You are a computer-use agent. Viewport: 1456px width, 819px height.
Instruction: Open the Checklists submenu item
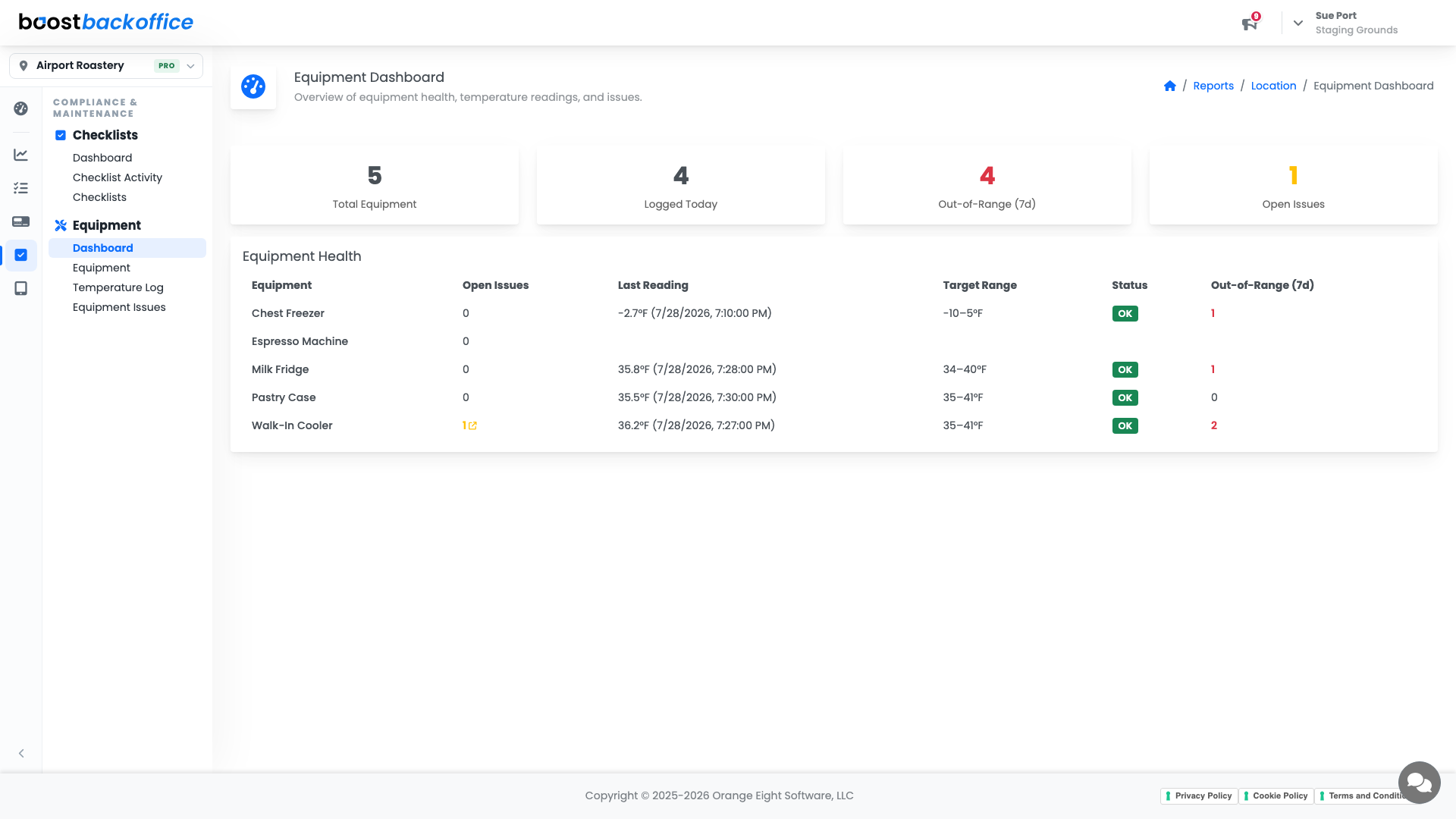tap(99, 197)
